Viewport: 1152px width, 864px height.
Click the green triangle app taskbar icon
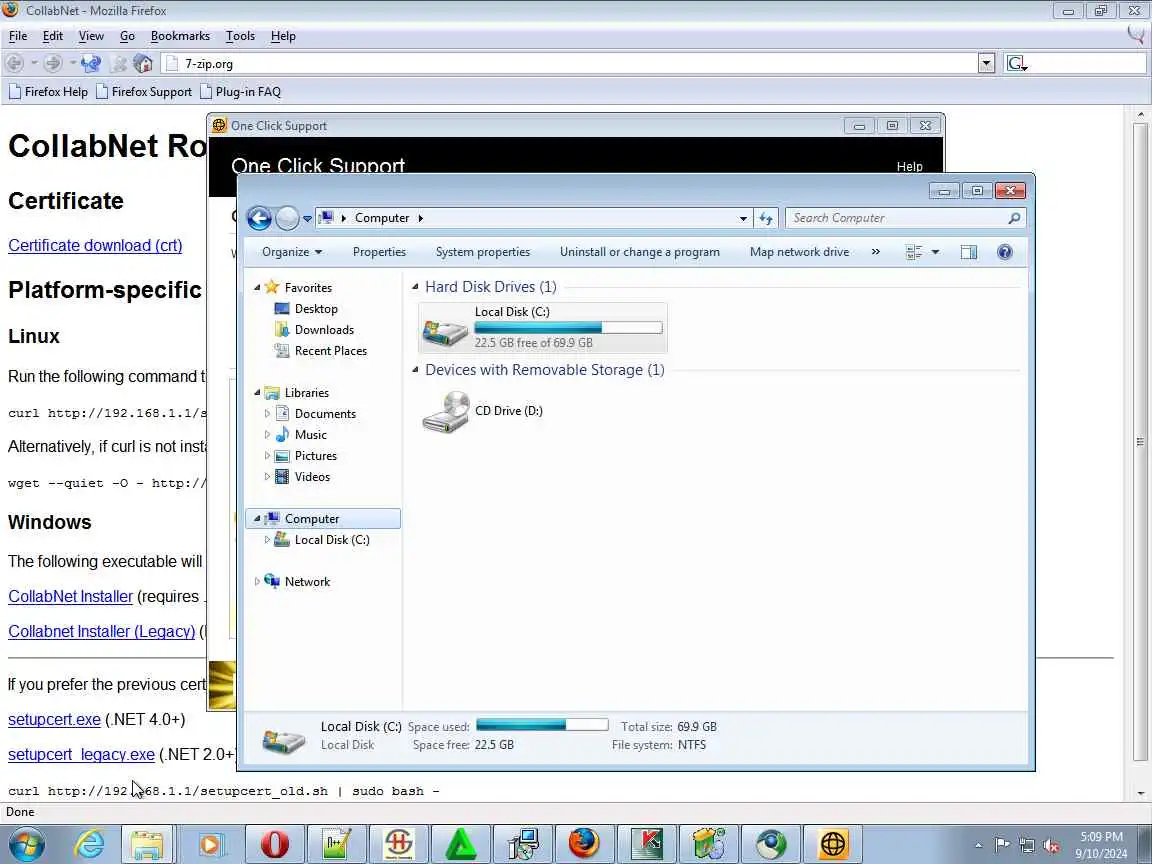460,844
